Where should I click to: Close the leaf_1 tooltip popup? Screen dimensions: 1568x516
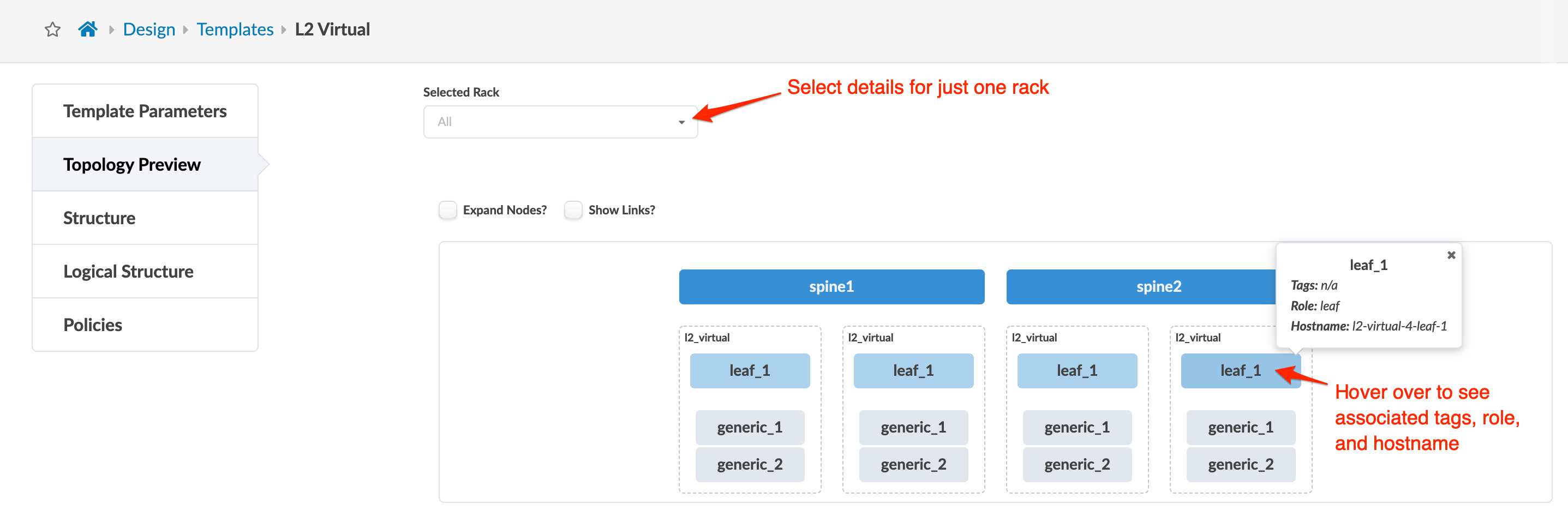click(1451, 255)
